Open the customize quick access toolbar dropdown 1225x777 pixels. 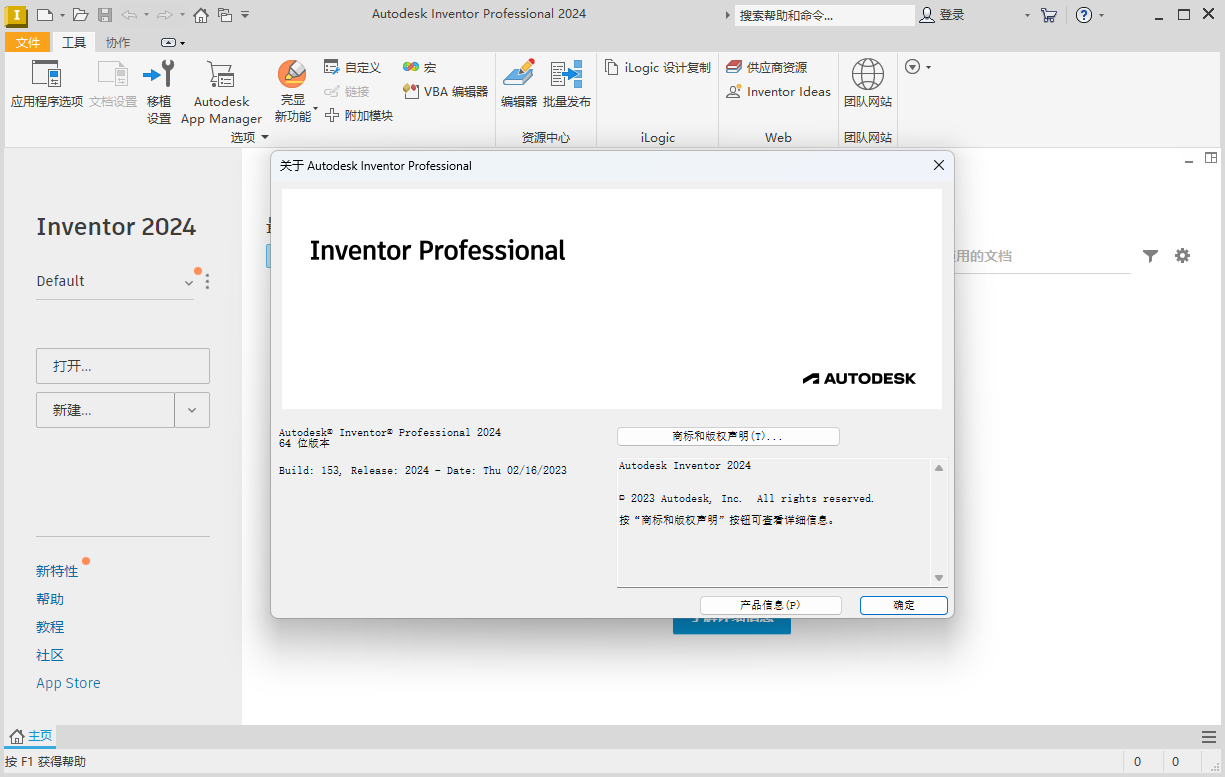[246, 15]
